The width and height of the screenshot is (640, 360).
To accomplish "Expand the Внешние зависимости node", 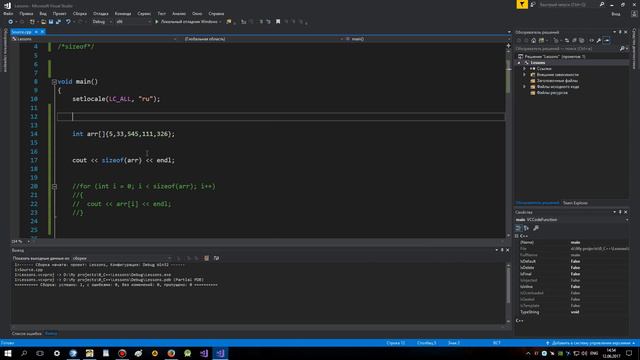I will coord(524,75).
